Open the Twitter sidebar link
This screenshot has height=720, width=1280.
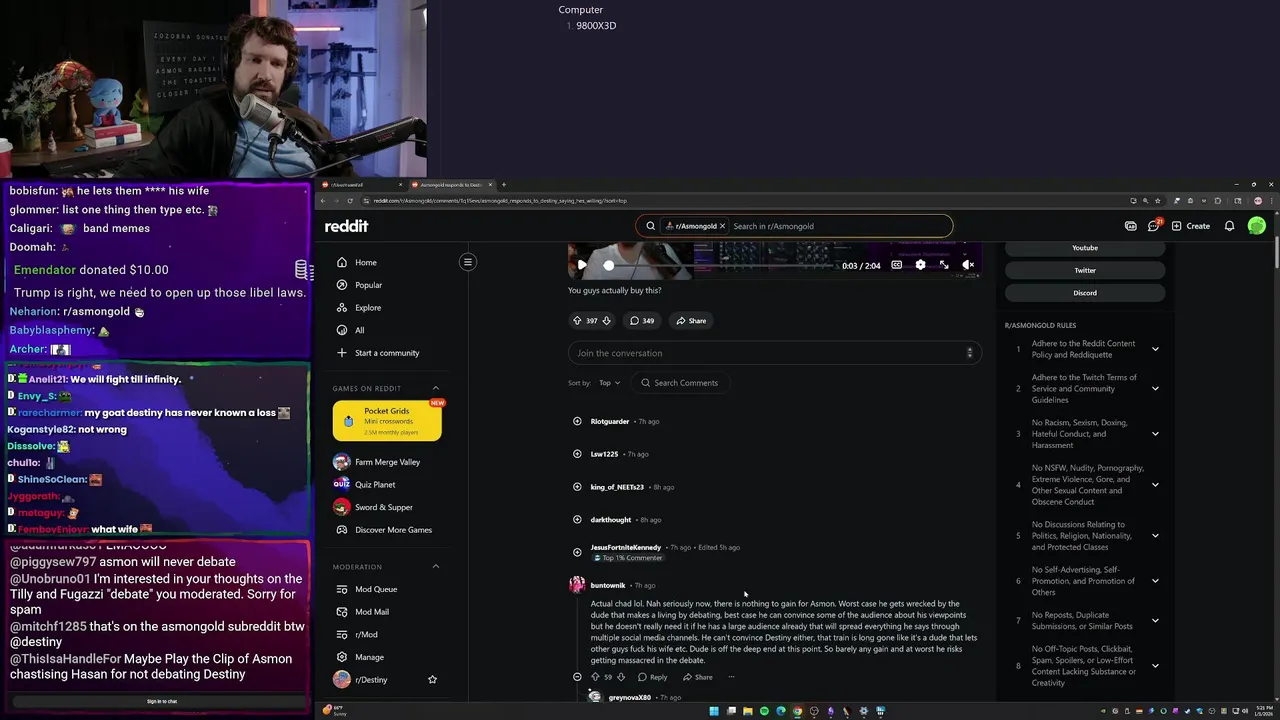1085,270
